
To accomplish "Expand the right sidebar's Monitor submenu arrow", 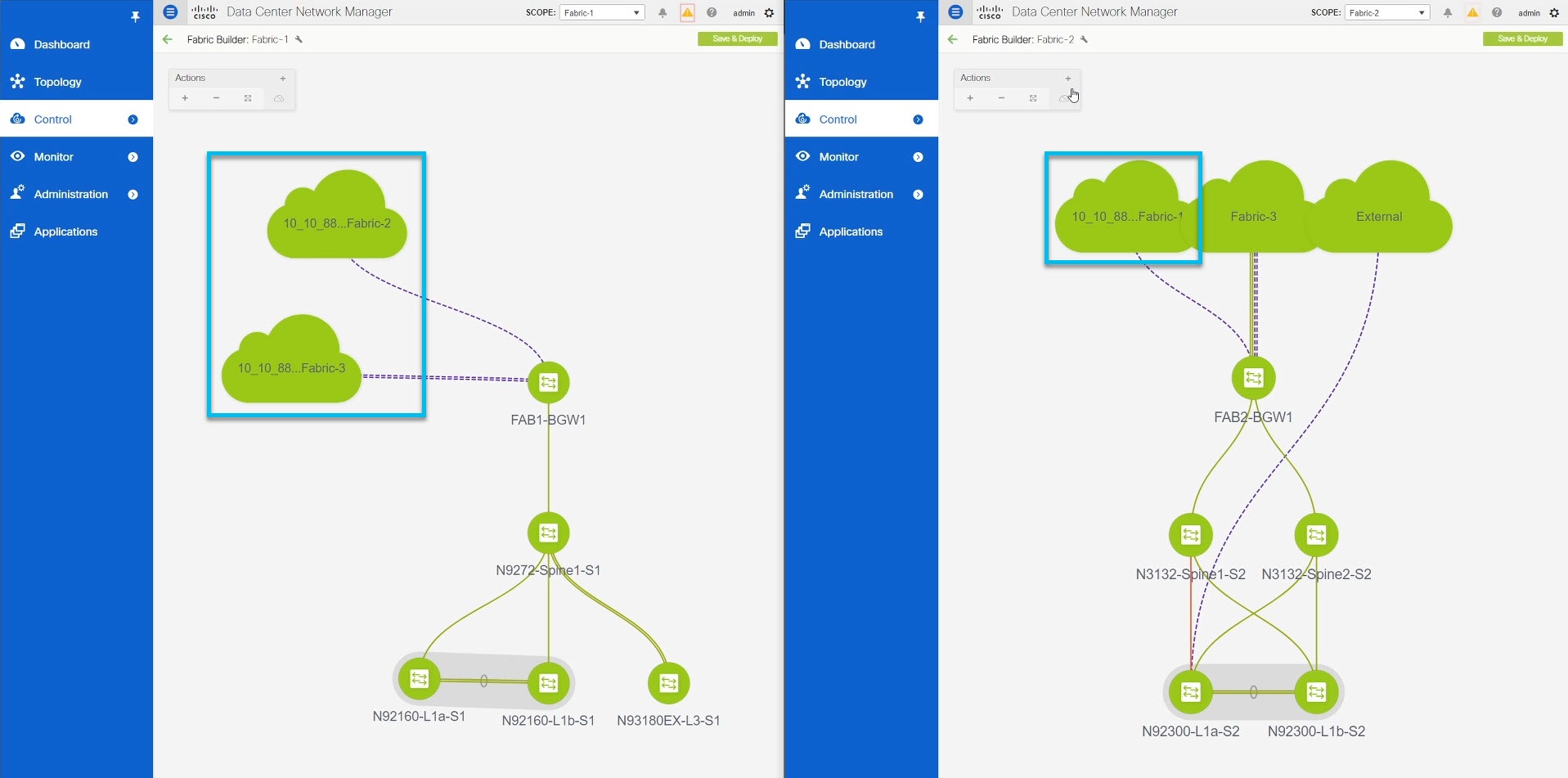I will pos(918,157).
